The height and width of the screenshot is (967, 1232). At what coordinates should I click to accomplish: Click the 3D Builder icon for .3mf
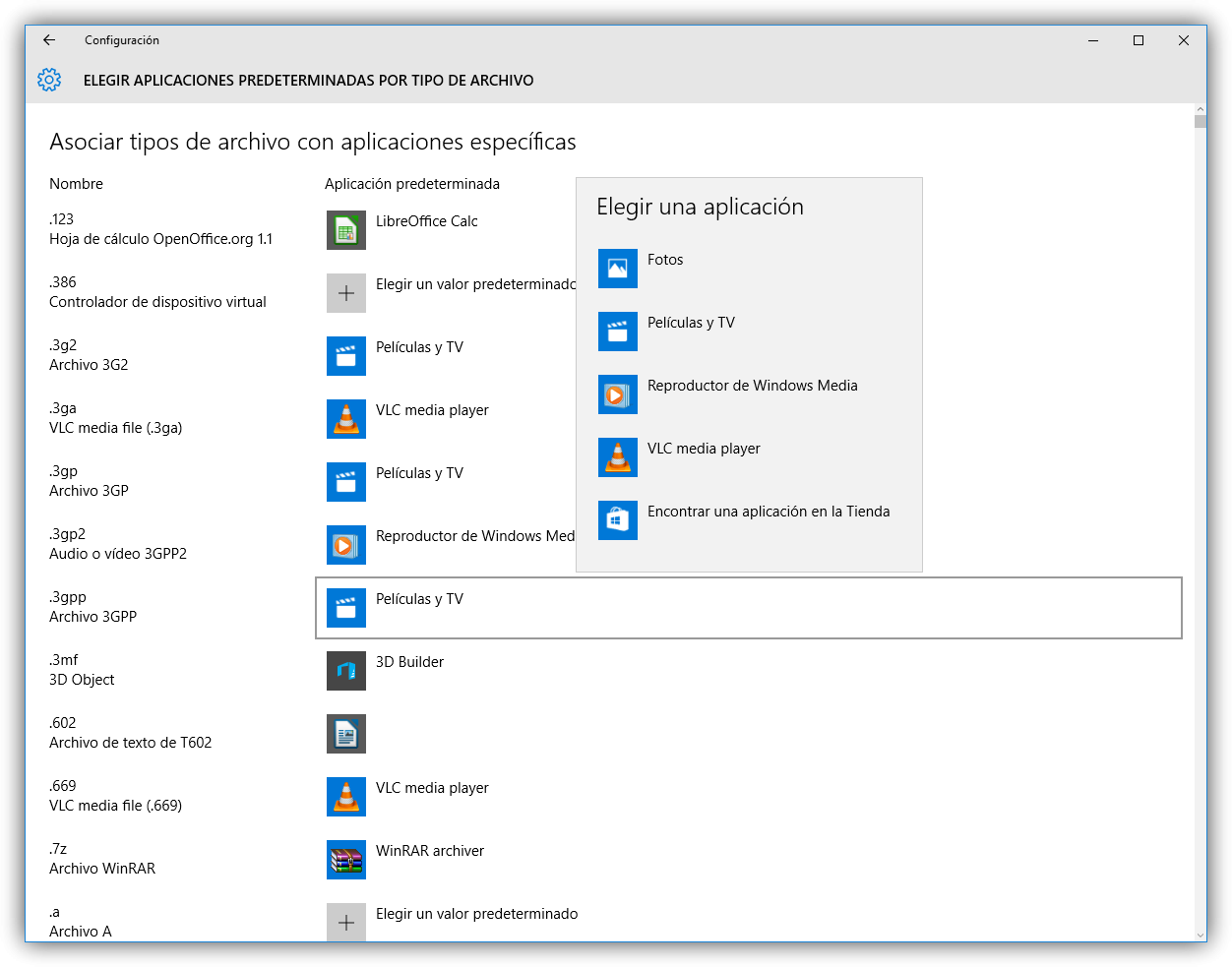[x=345, y=671]
